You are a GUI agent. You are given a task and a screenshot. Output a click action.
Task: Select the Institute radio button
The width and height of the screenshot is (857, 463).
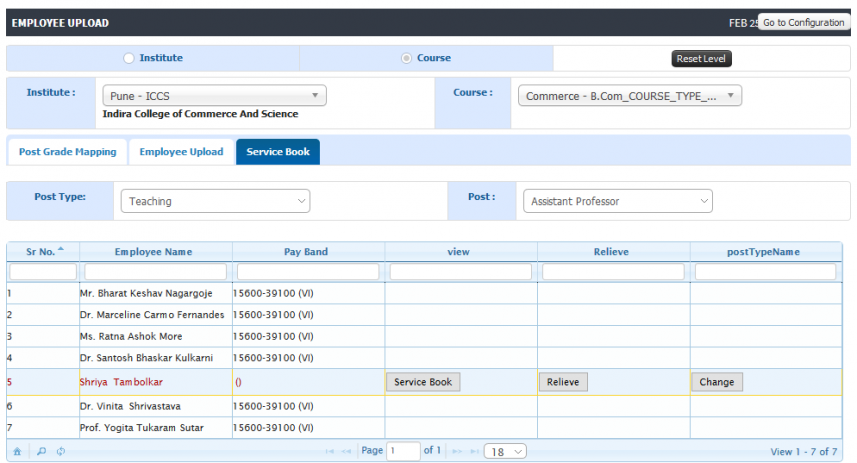coord(128,58)
